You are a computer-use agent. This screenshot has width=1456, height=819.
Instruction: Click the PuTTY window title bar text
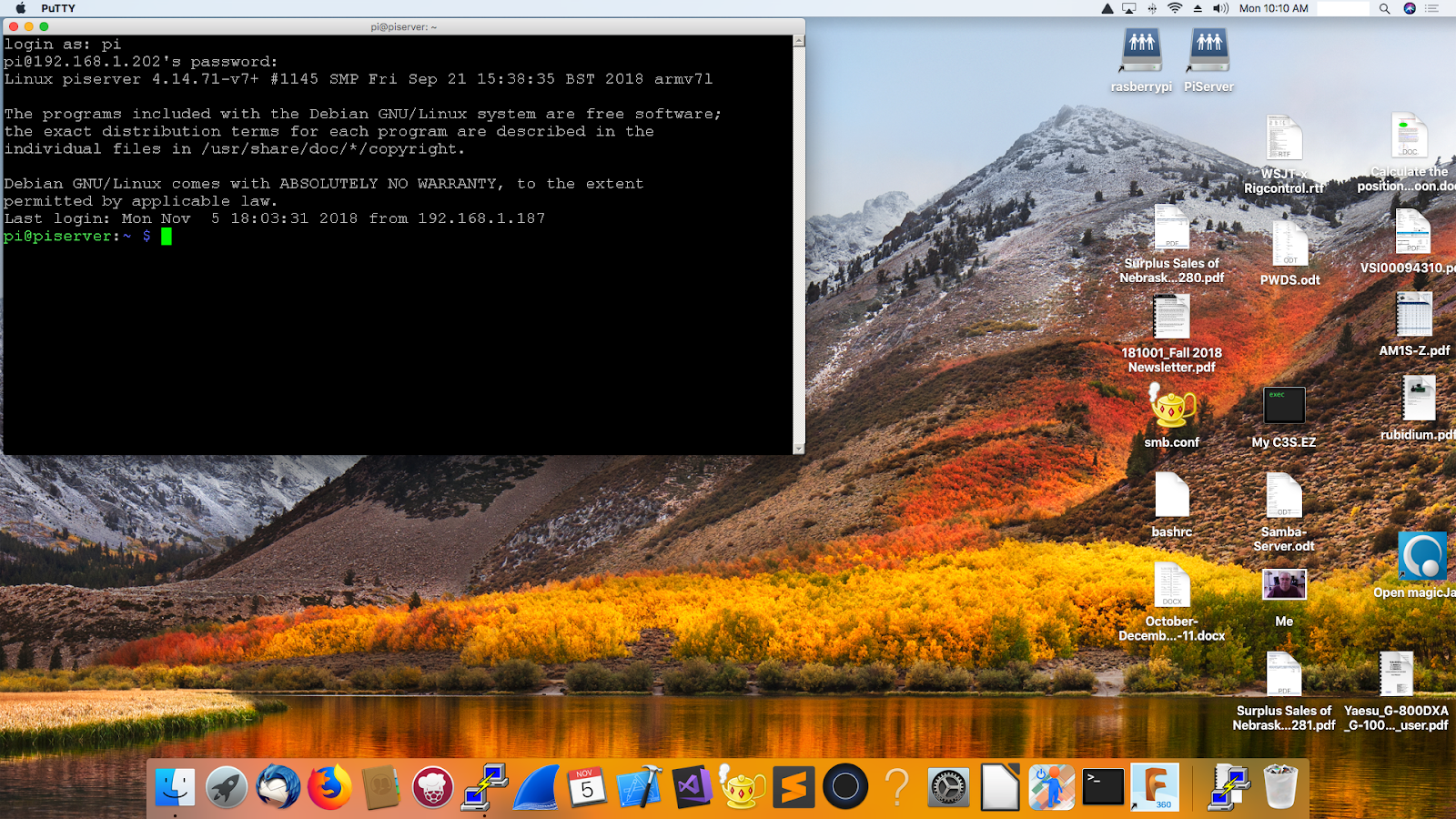point(403,26)
